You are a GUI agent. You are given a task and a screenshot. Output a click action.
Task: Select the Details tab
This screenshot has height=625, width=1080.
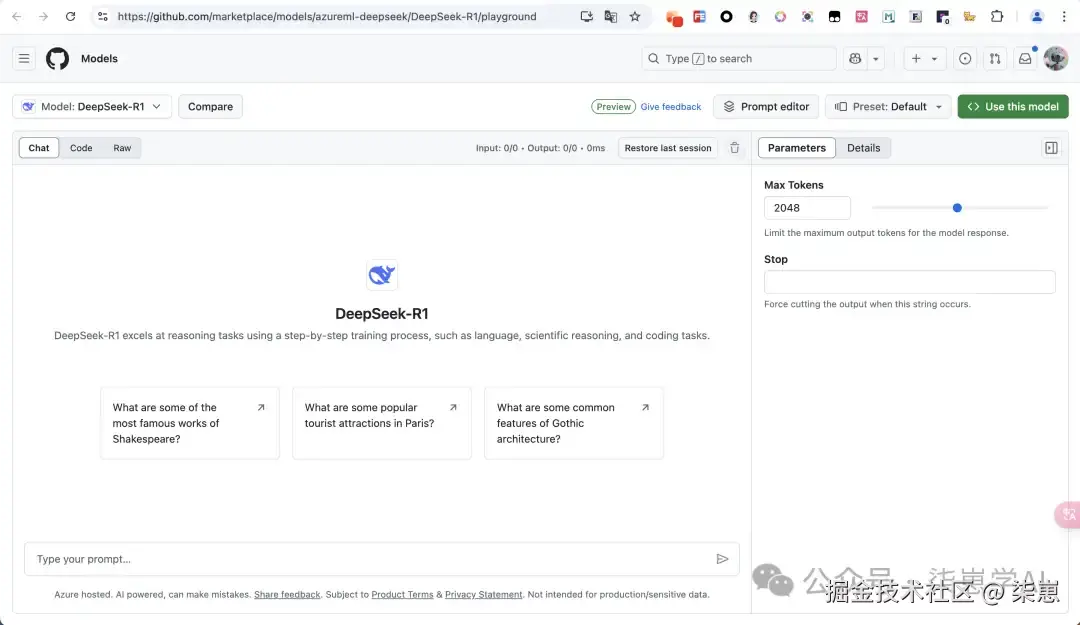[x=863, y=147]
